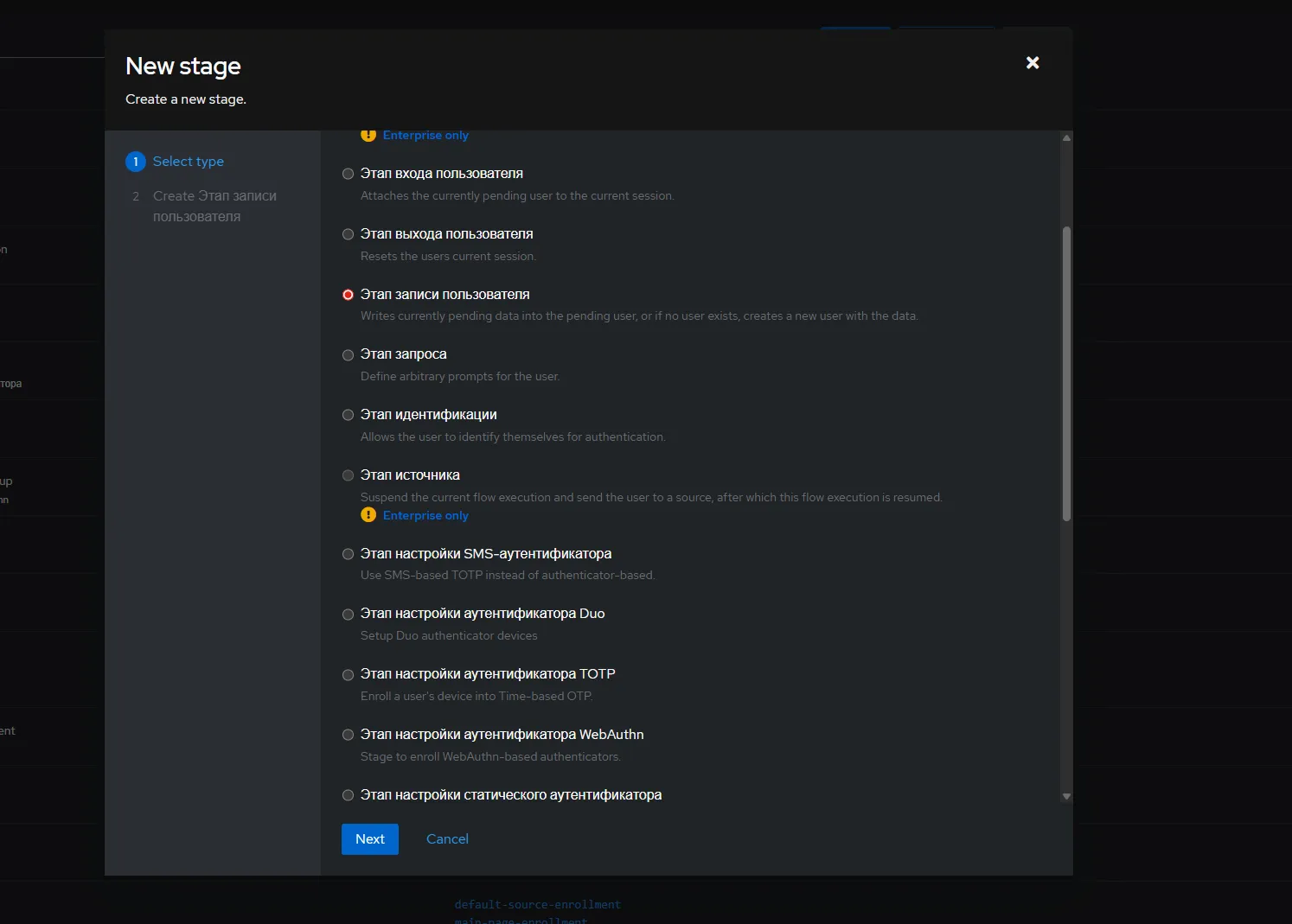Close the New stage dialog

pyautogui.click(x=1032, y=63)
